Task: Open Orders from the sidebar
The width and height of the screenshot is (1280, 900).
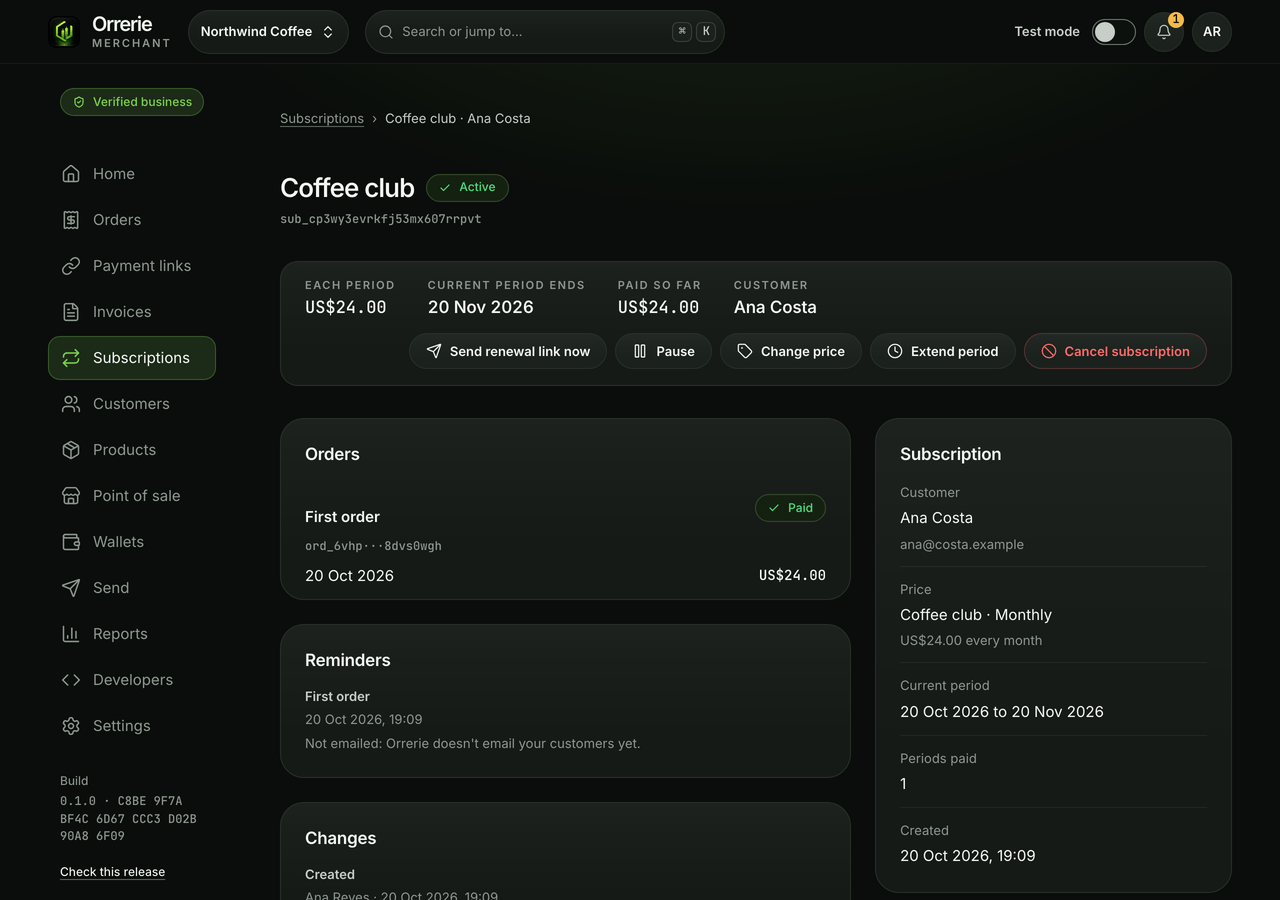Action: pyautogui.click(x=132, y=220)
